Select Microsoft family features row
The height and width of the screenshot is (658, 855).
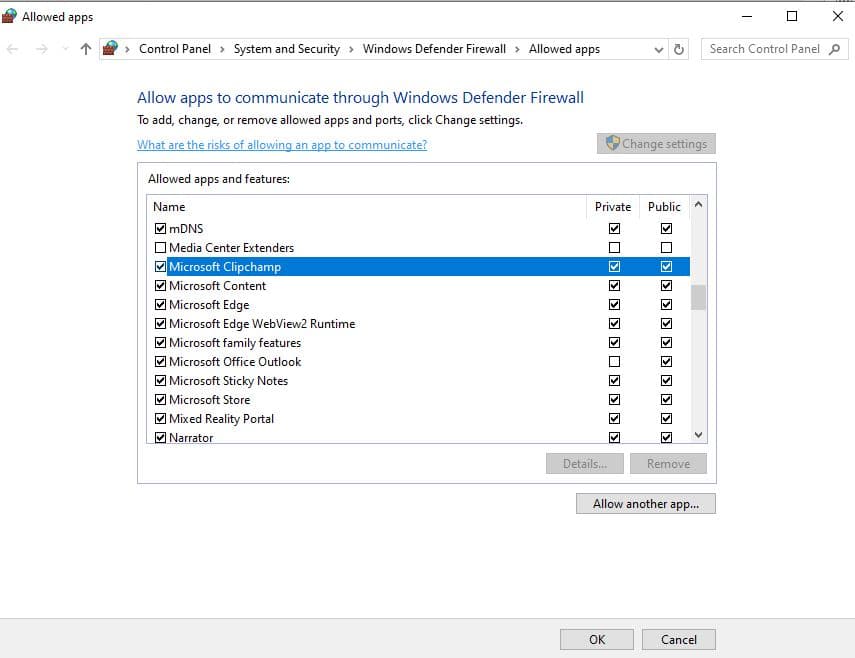click(x=418, y=343)
